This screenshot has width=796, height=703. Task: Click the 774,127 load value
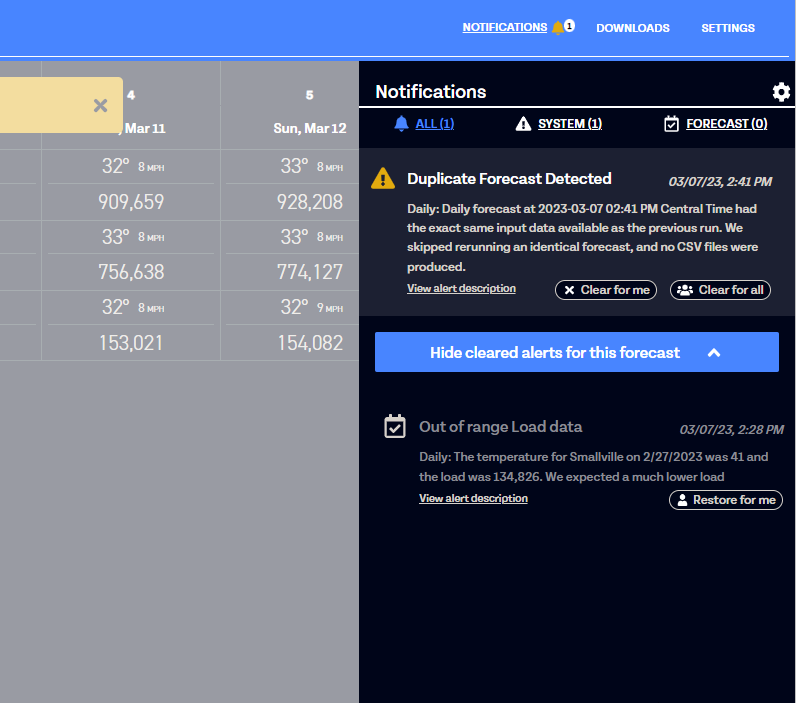(310, 272)
